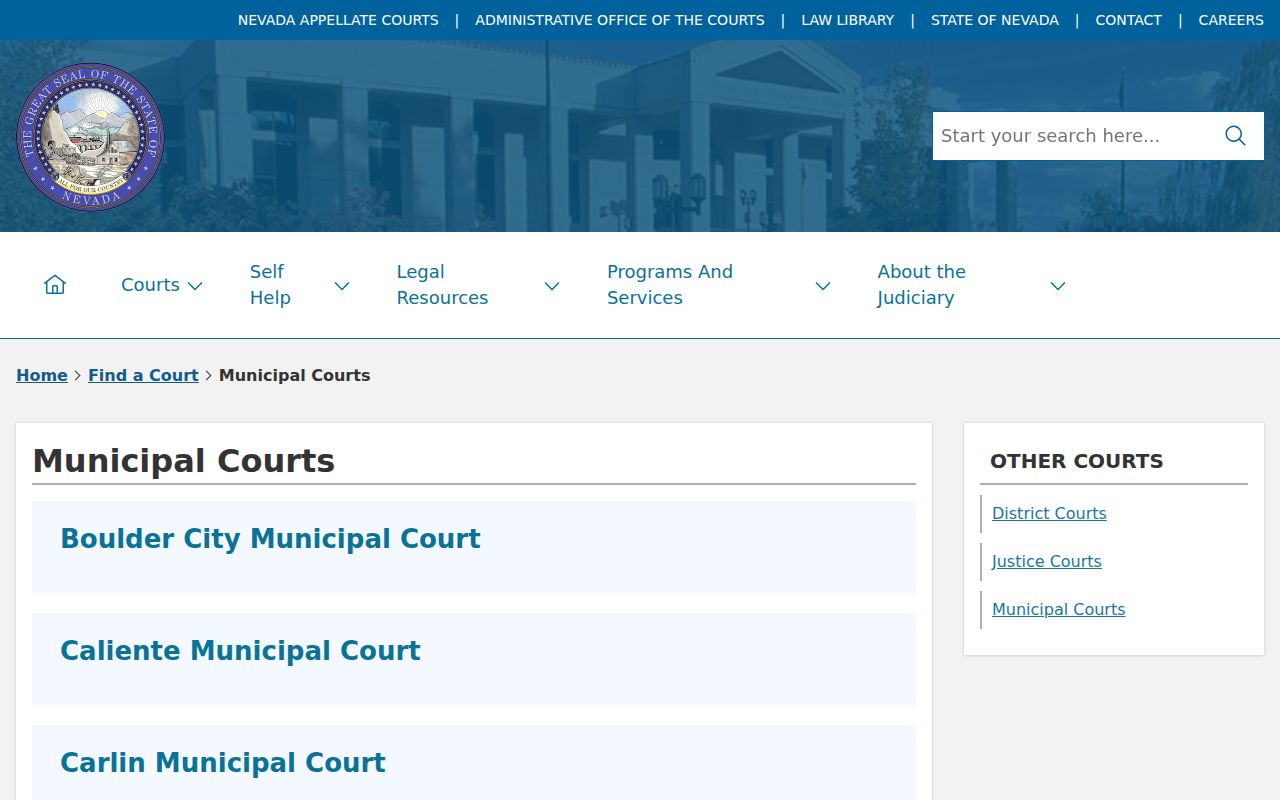Open the Law Library link
The width and height of the screenshot is (1280, 800).
pyautogui.click(x=848, y=20)
